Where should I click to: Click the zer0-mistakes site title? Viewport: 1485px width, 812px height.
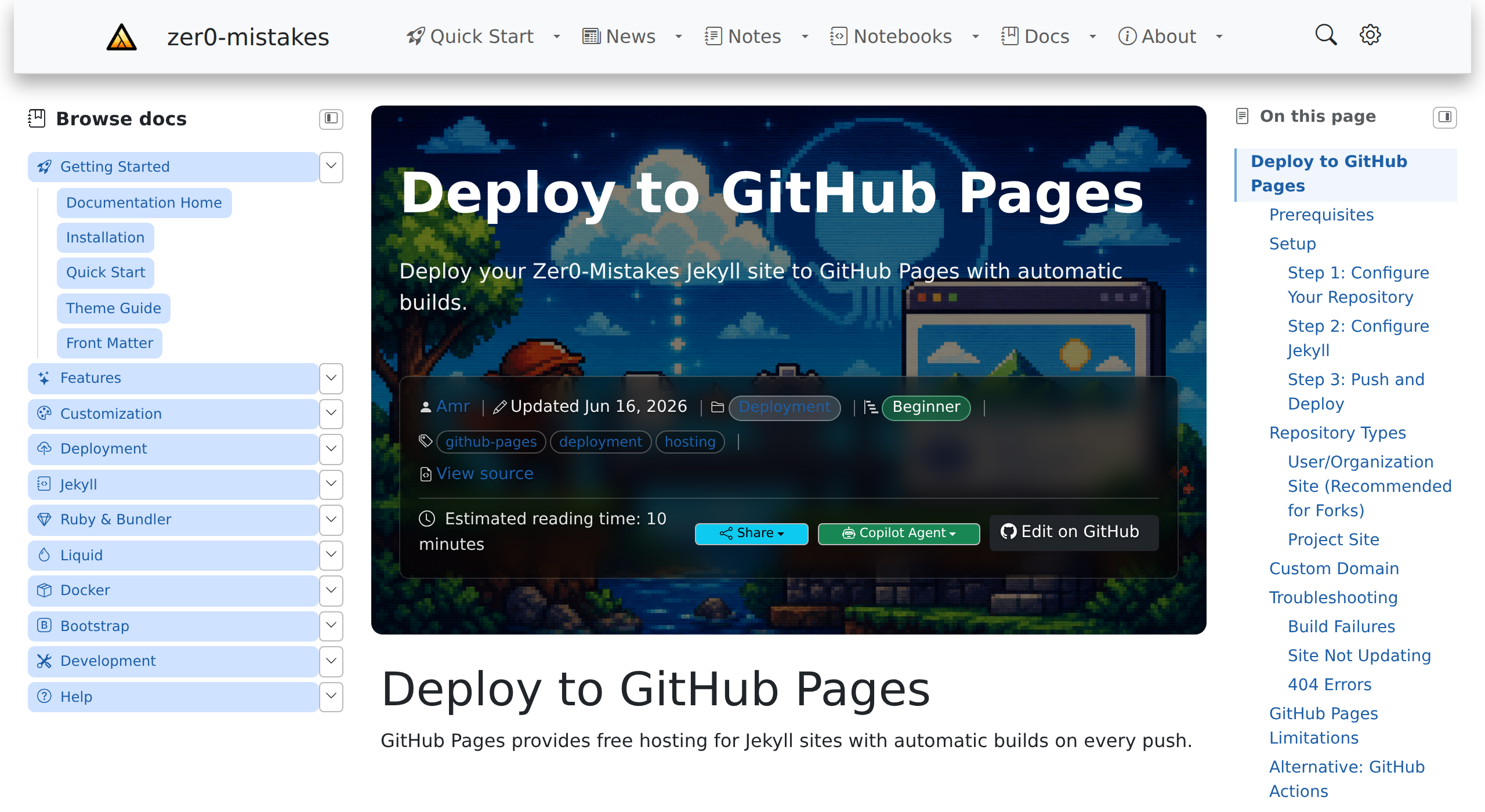click(248, 37)
